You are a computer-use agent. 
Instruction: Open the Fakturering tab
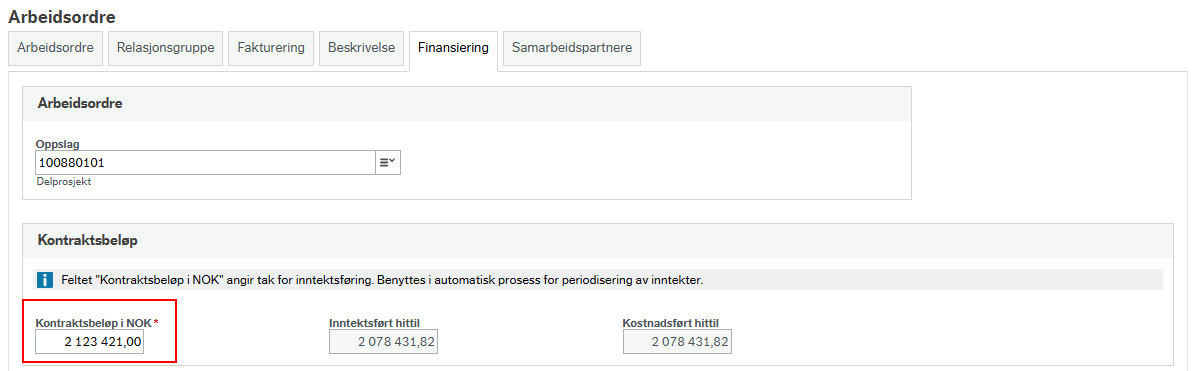click(x=271, y=48)
